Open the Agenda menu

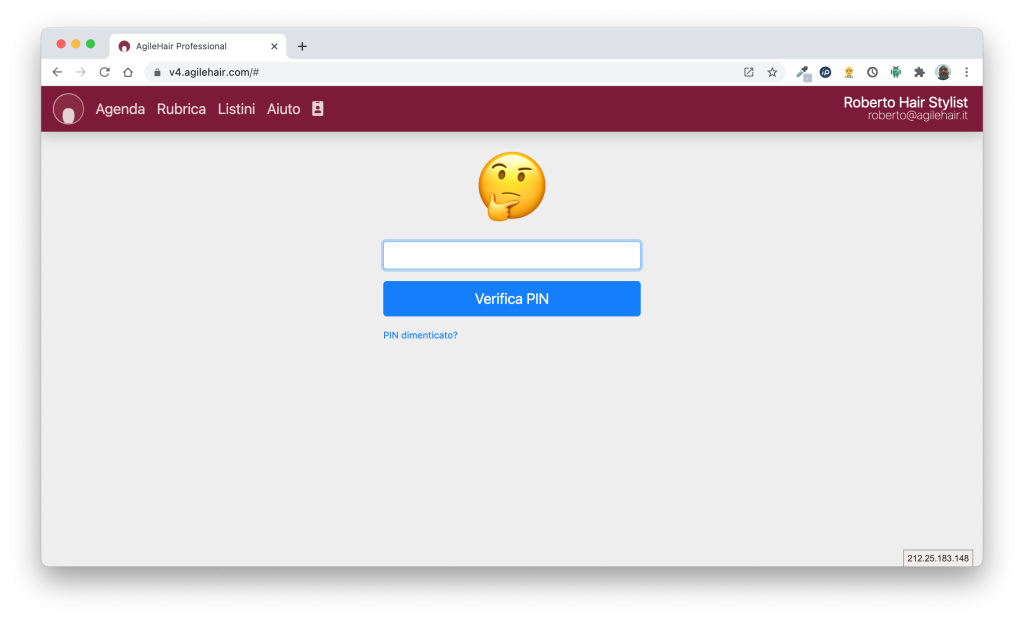pyautogui.click(x=120, y=109)
